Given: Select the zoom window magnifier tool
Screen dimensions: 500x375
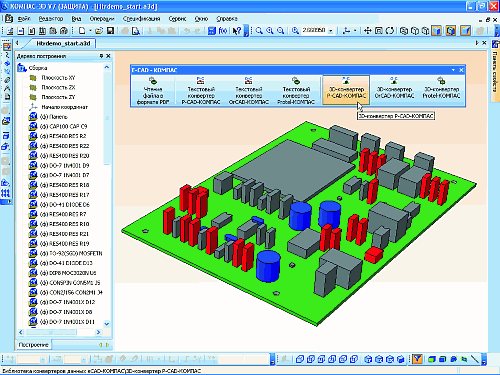Looking at the screenshot, I should (x=259, y=31).
